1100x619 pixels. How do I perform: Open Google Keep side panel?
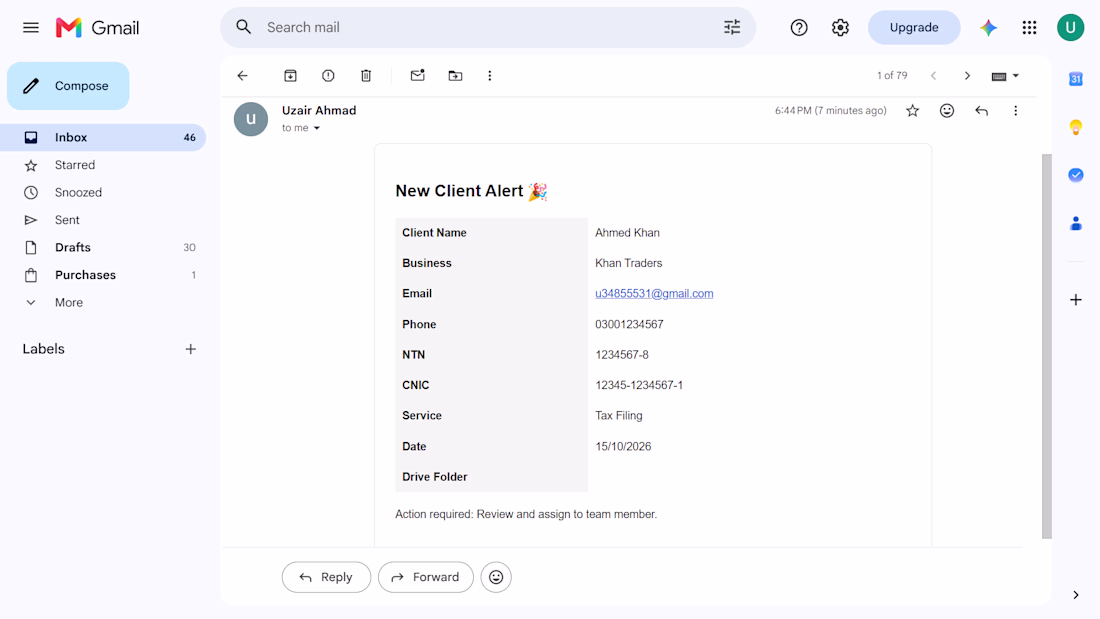point(1075,127)
